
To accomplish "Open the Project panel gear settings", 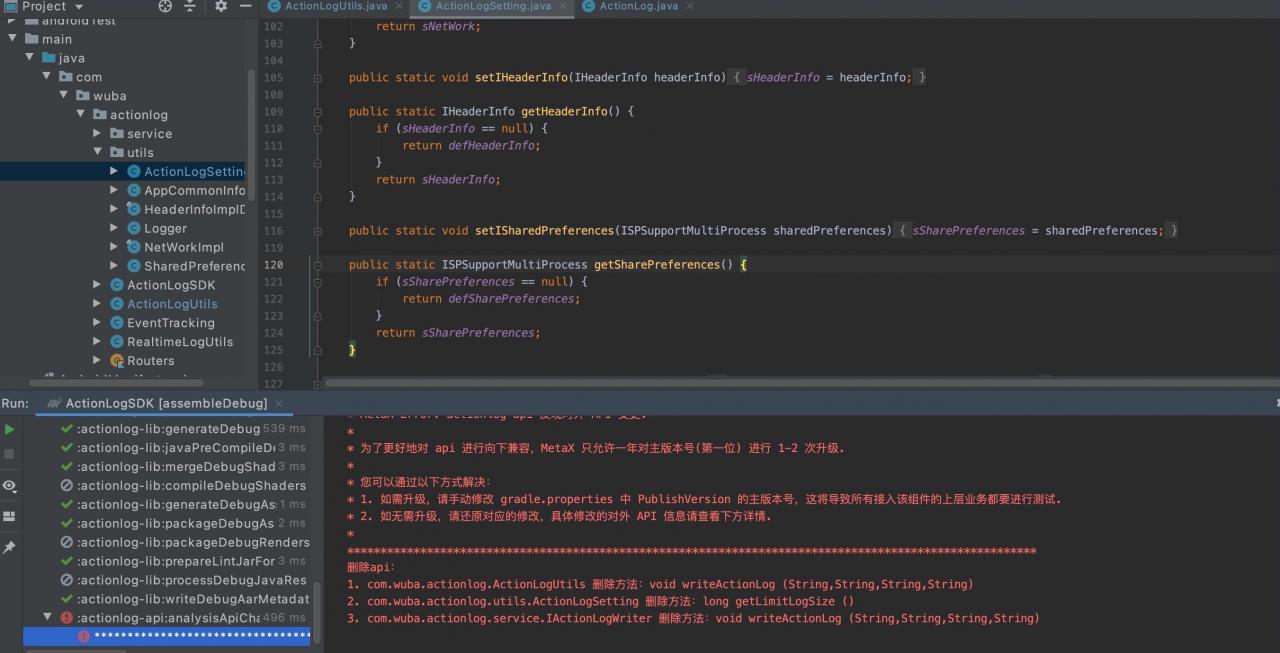I will coord(221,6).
